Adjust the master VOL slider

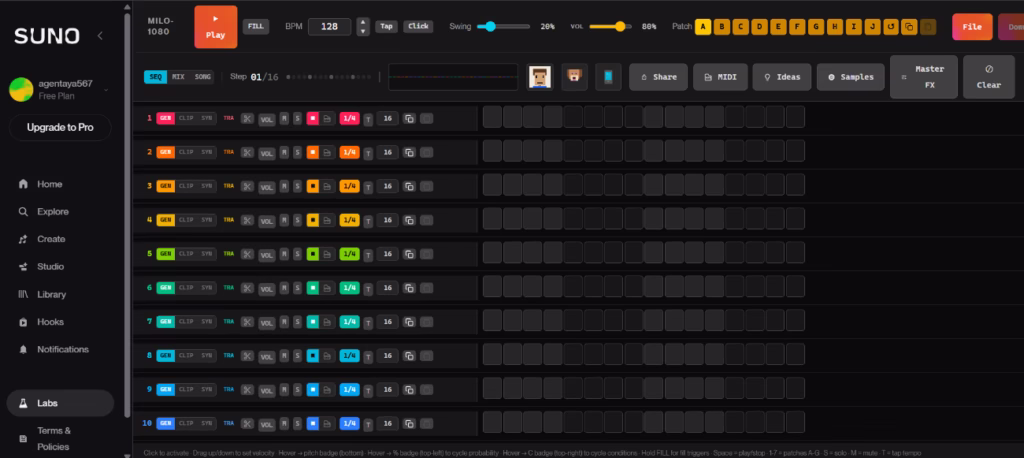[611, 27]
